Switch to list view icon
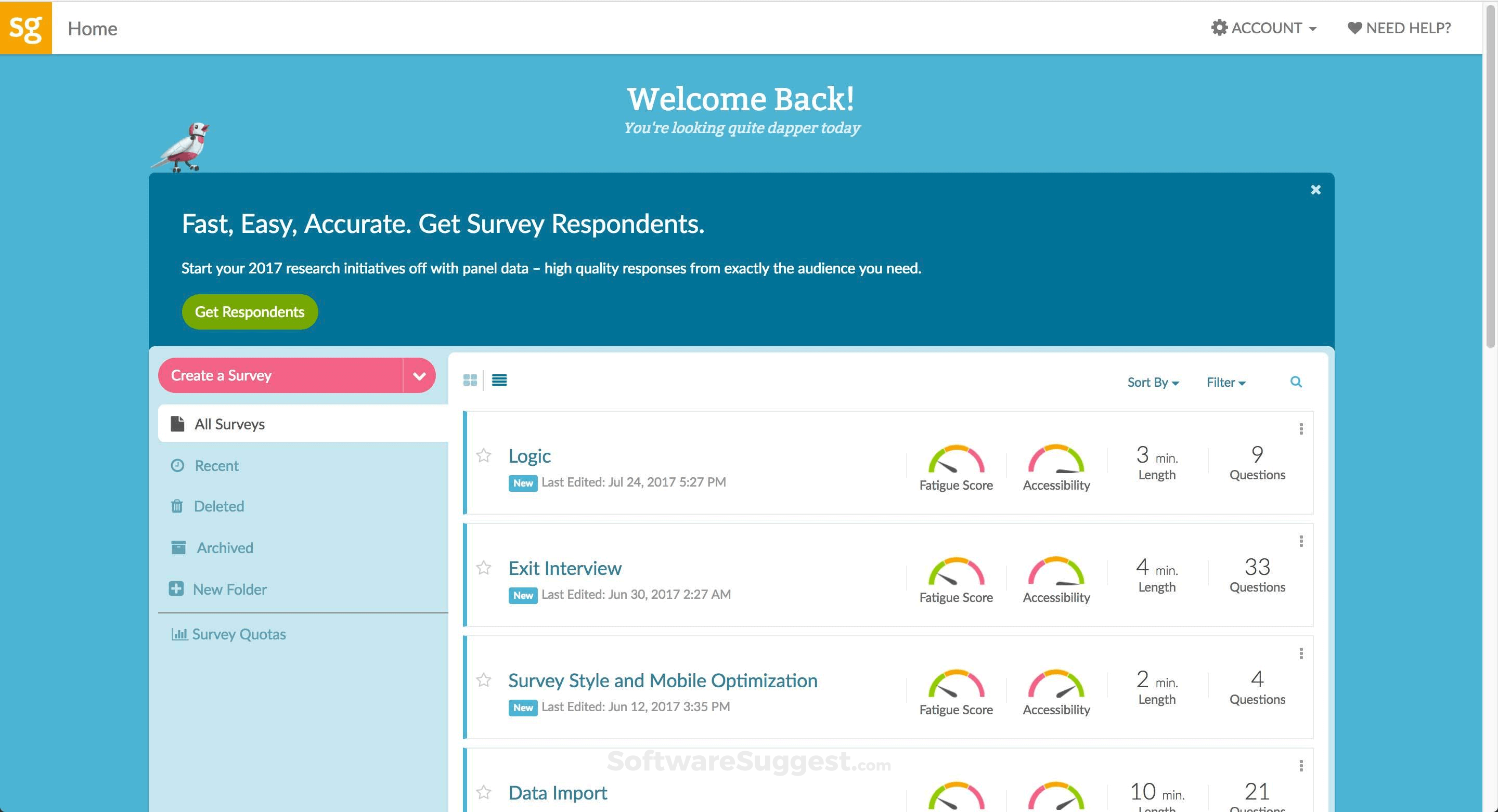 click(x=499, y=380)
